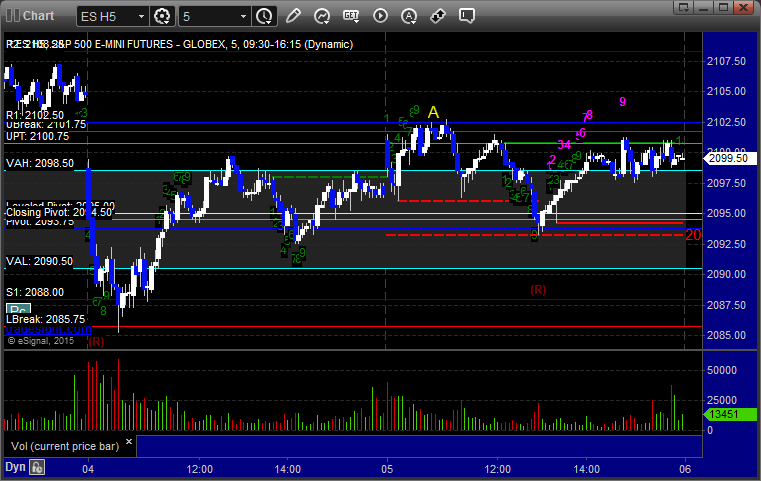Click the 13451 volume value marker
Image resolution: width=761 pixels, height=481 pixels.
730,415
